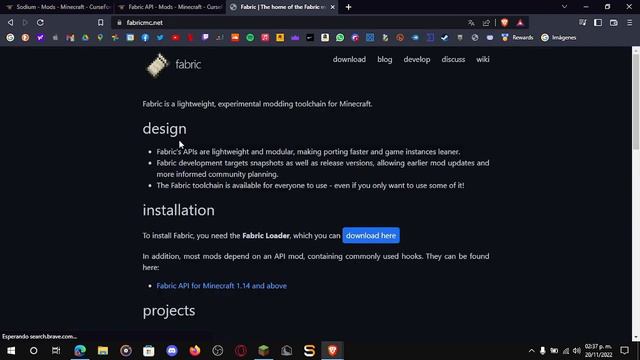Open the discuss nav link
Viewport: 640px width, 360px height.
(453, 60)
